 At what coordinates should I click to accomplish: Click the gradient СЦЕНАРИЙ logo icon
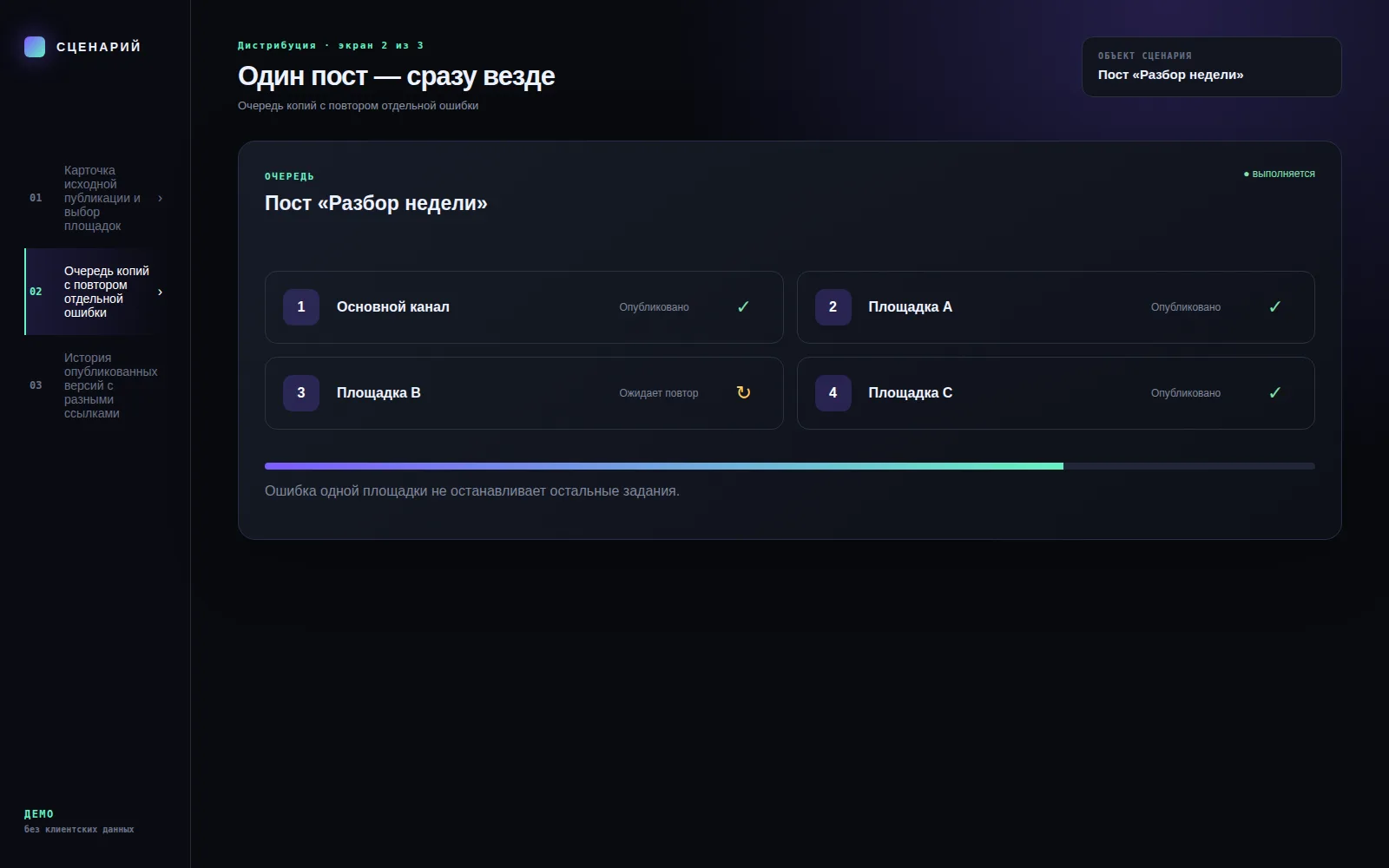coord(35,47)
